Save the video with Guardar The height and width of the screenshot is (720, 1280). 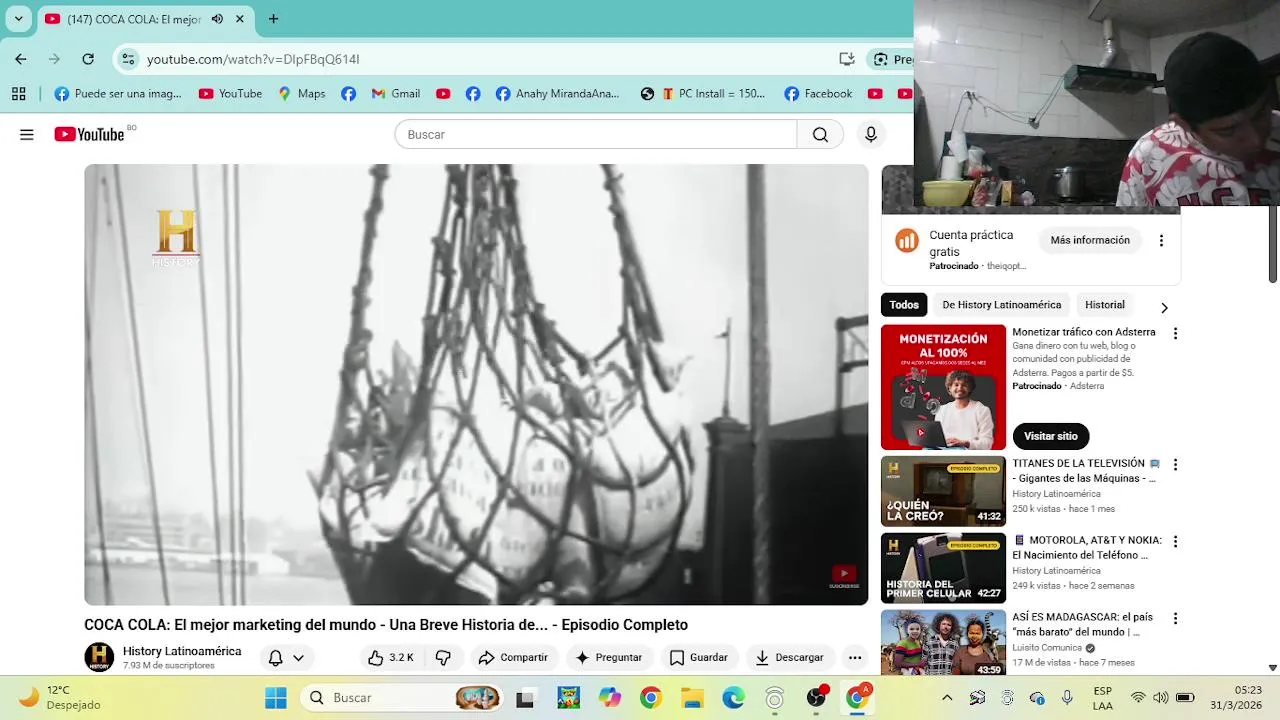[698, 657]
